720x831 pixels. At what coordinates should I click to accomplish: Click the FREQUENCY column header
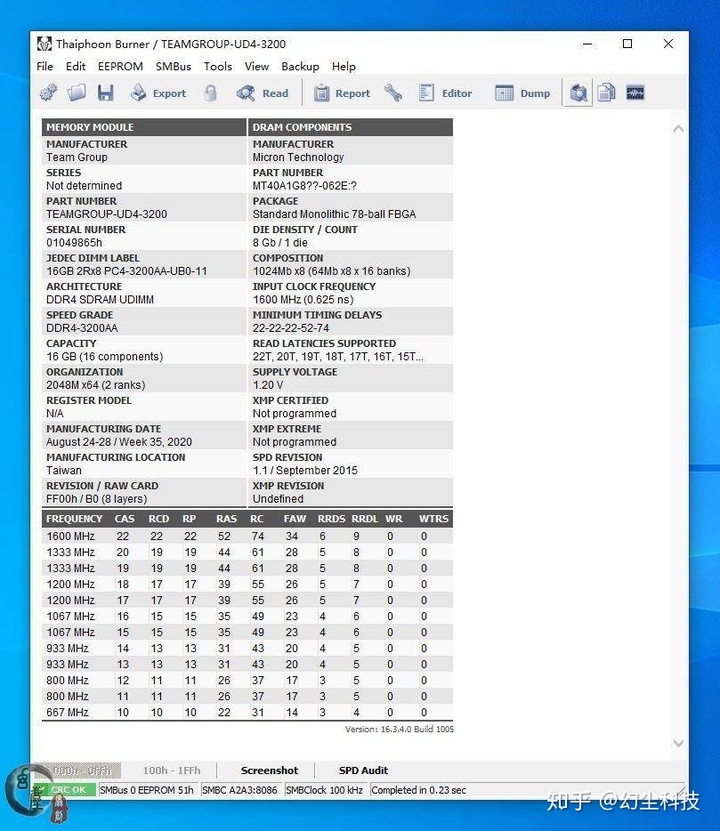click(74, 518)
